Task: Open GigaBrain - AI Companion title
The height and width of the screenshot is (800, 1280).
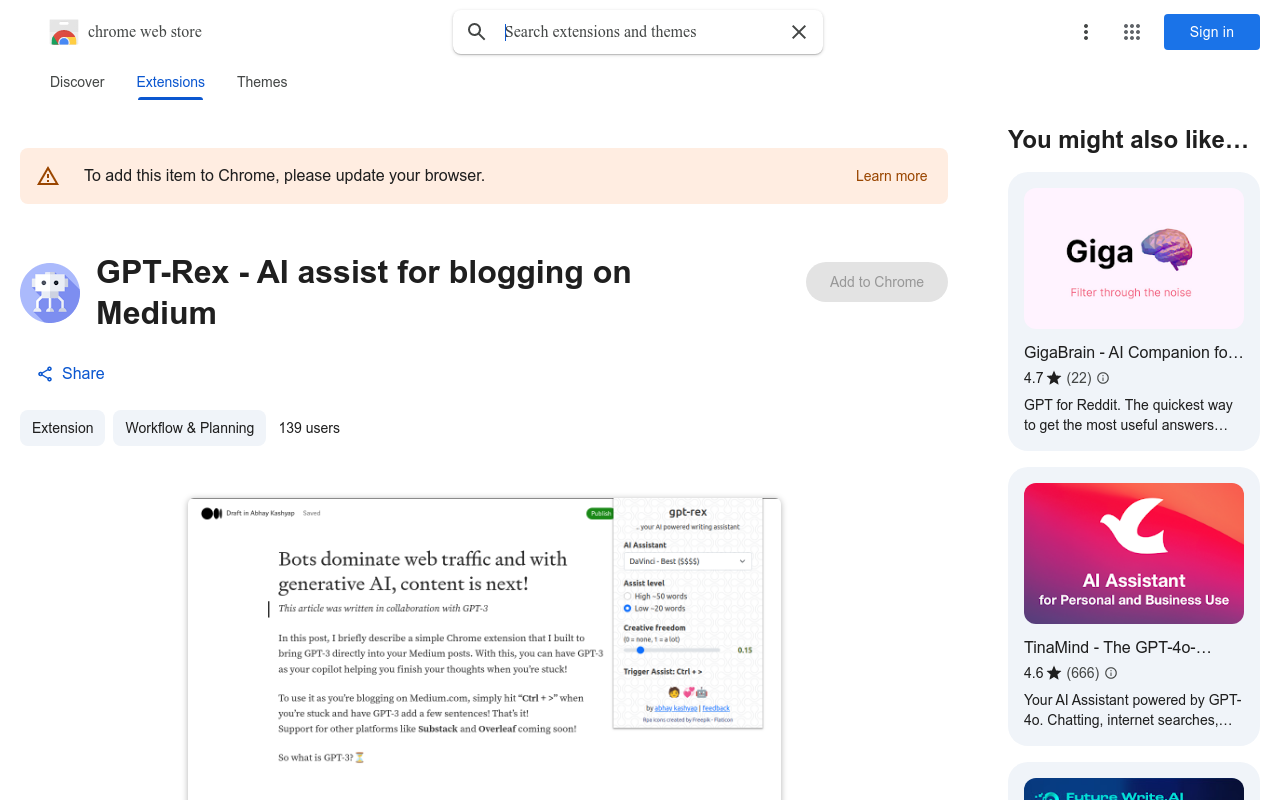Action: click(x=1134, y=352)
